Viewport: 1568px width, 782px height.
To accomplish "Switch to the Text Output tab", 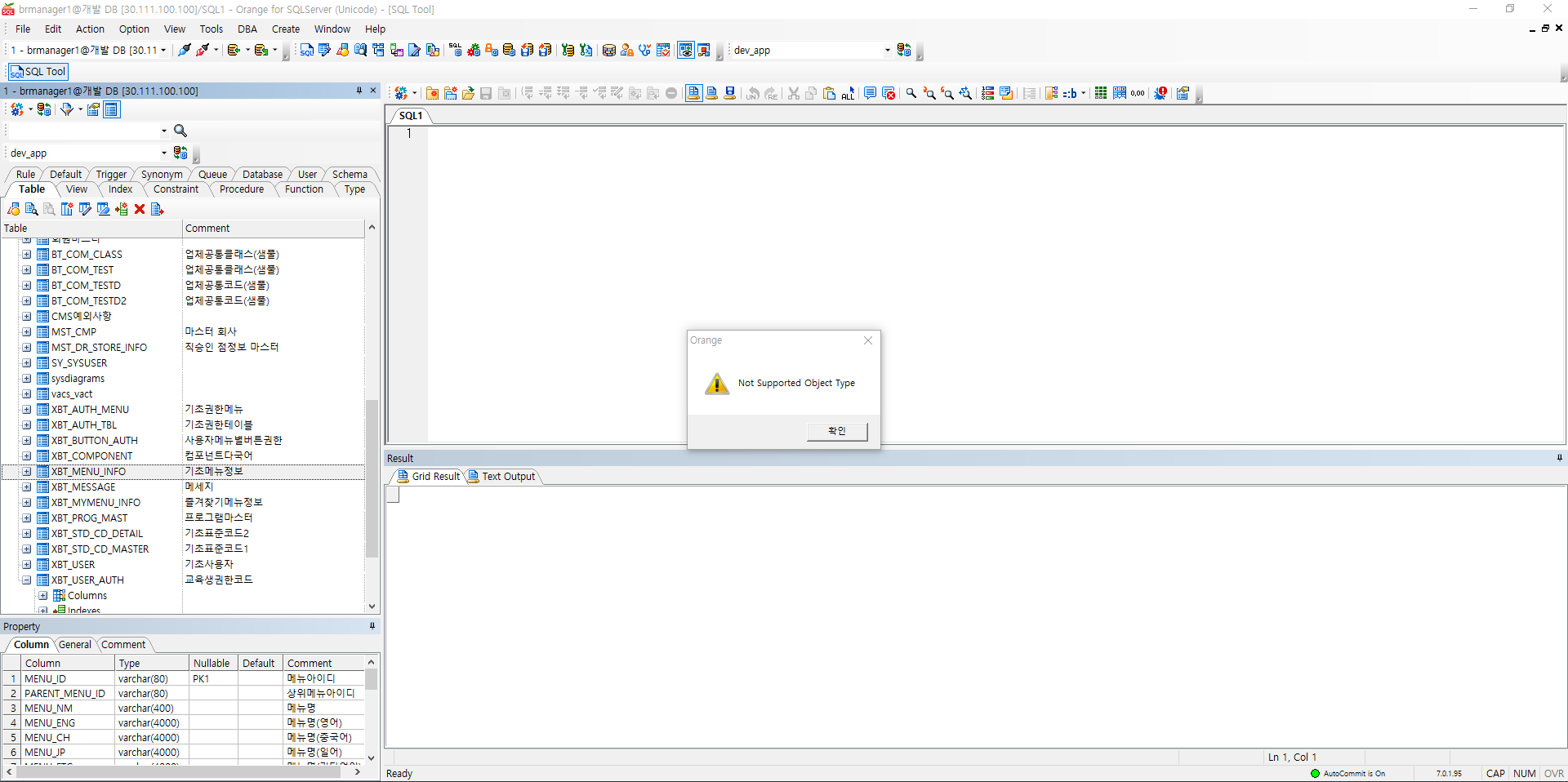I will point(507,477).
